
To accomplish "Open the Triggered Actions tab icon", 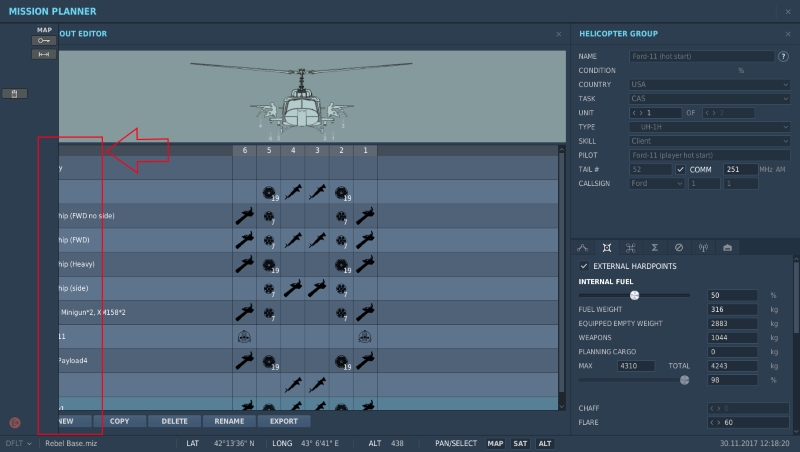I will click(x=631, y=248).
